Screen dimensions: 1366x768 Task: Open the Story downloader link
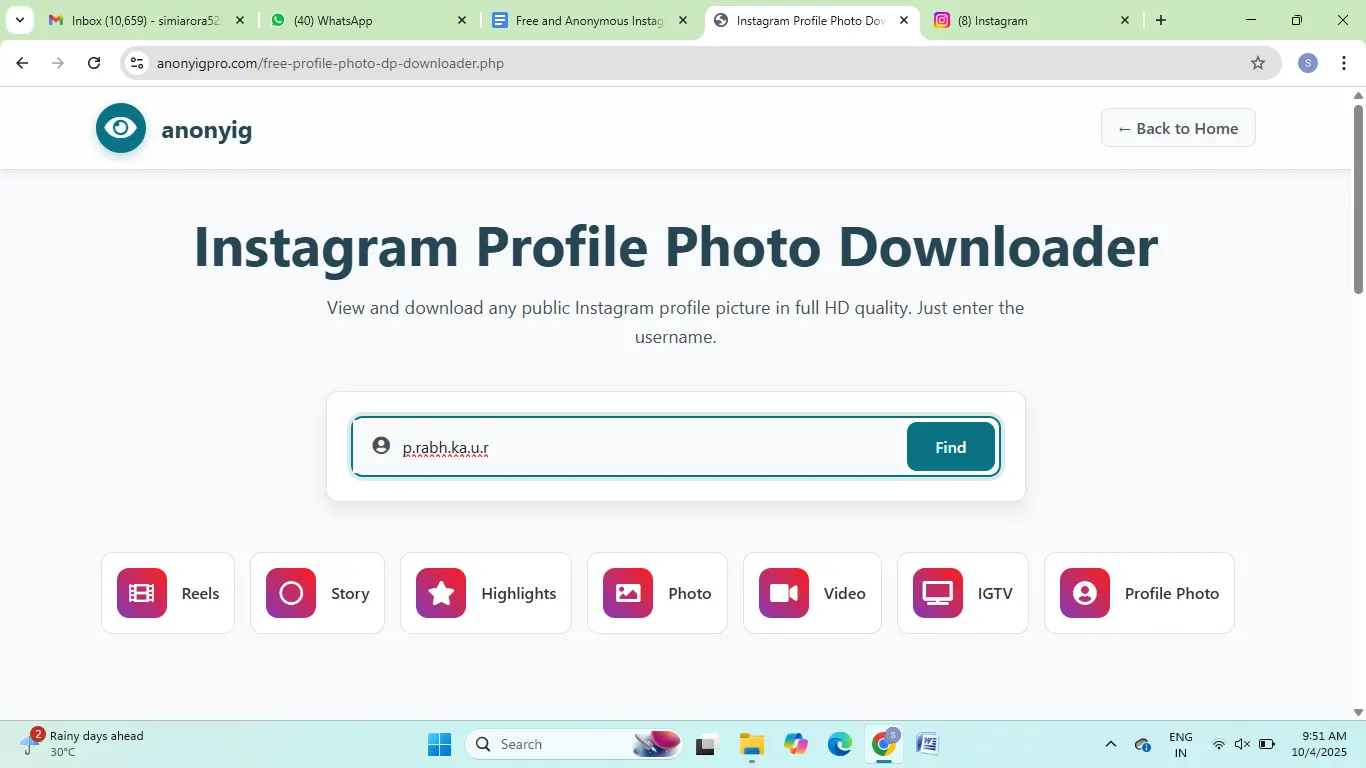coord(317,593)
